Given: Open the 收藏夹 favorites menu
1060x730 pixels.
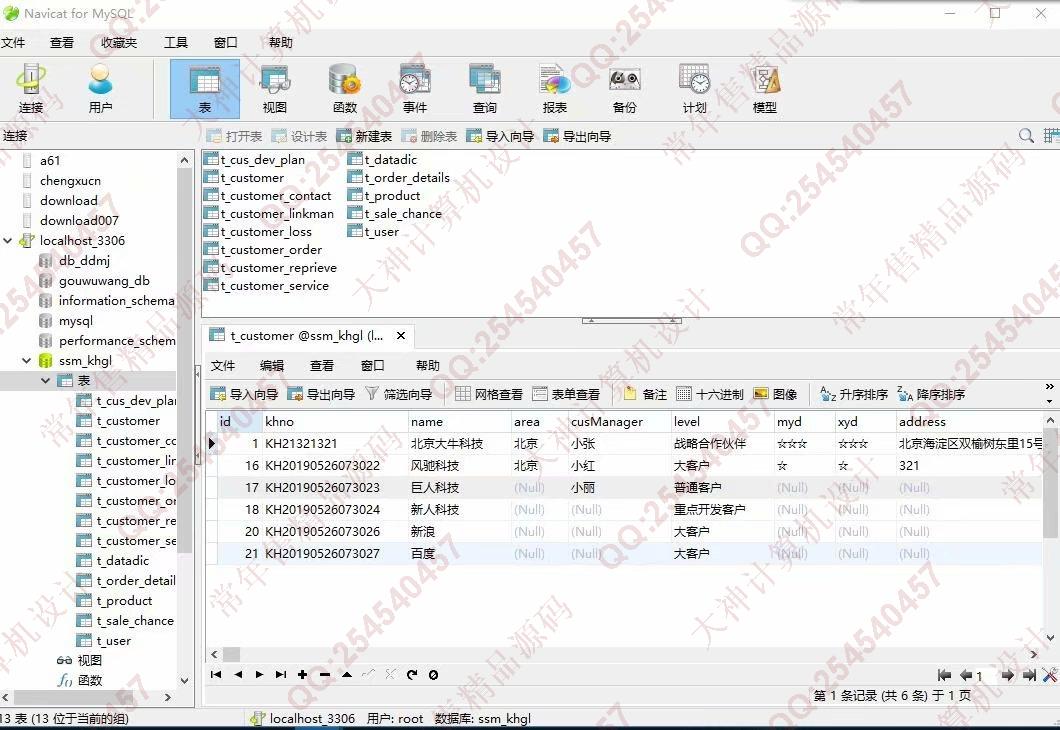Looking at the screenshot, I should pyautogui.click(x=119, y=43).
